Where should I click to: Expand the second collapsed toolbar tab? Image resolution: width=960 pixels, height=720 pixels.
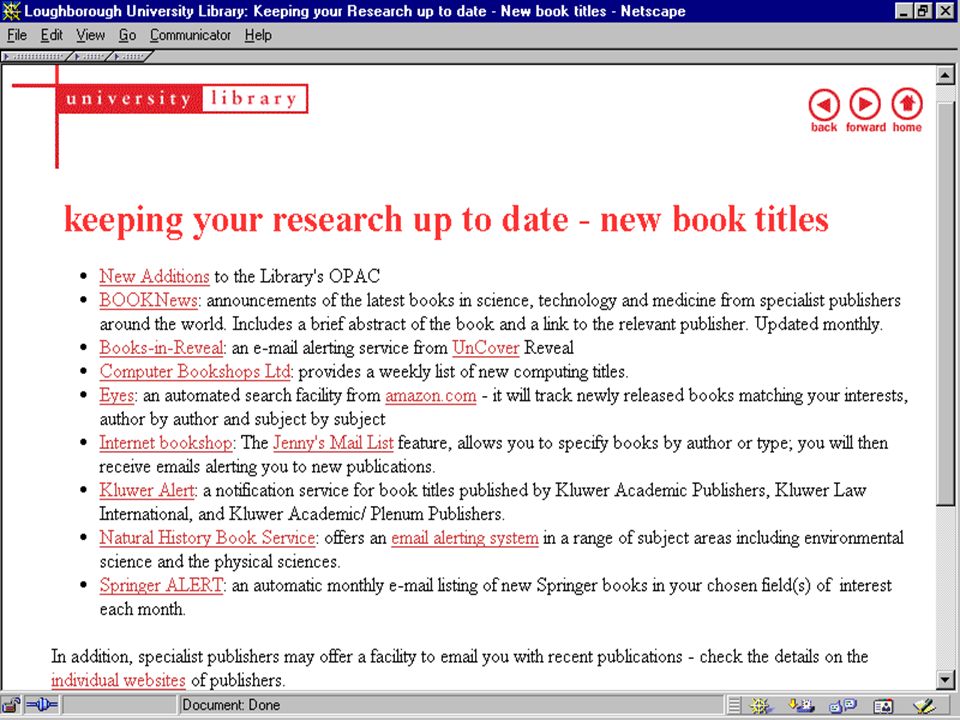(x=90, y=56)
